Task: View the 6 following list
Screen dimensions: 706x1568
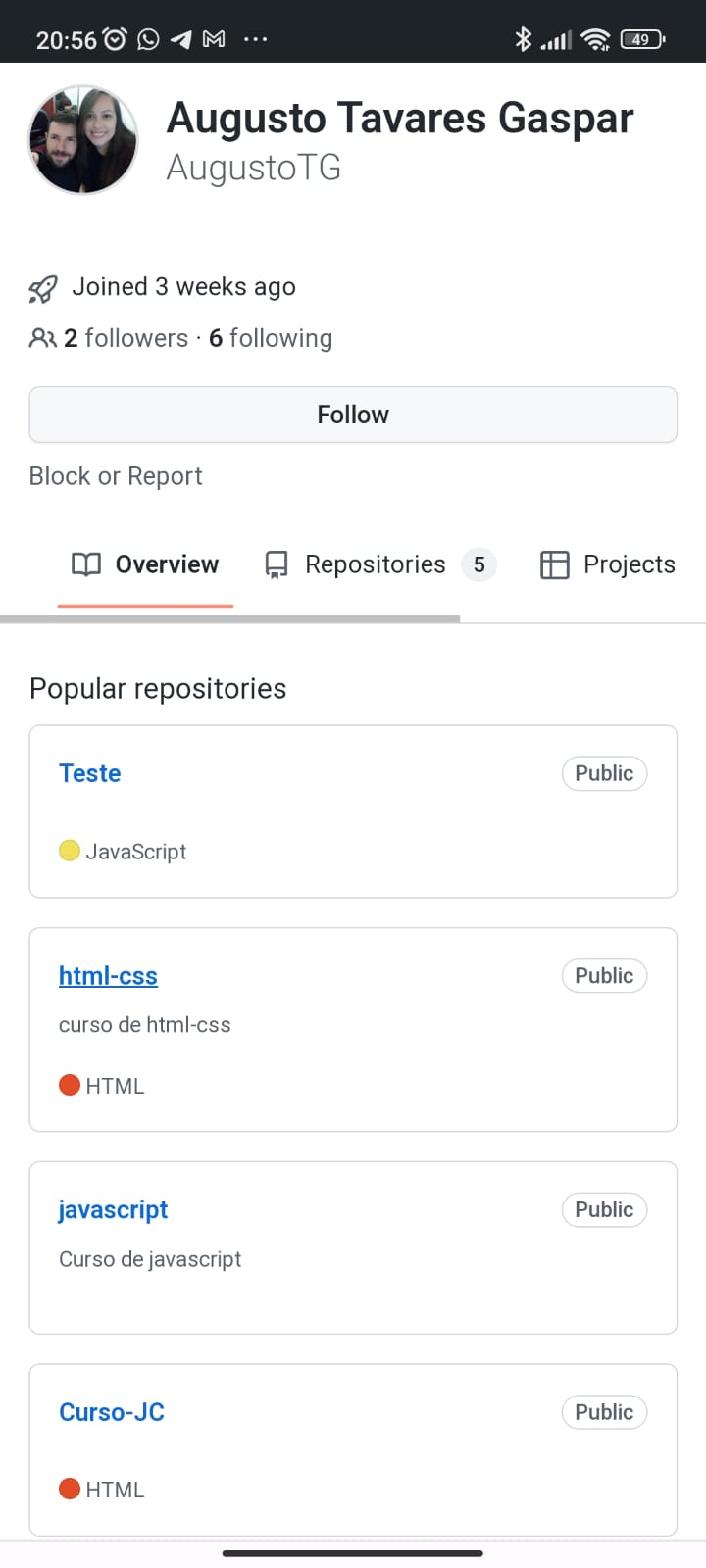Action: [271, 338]
